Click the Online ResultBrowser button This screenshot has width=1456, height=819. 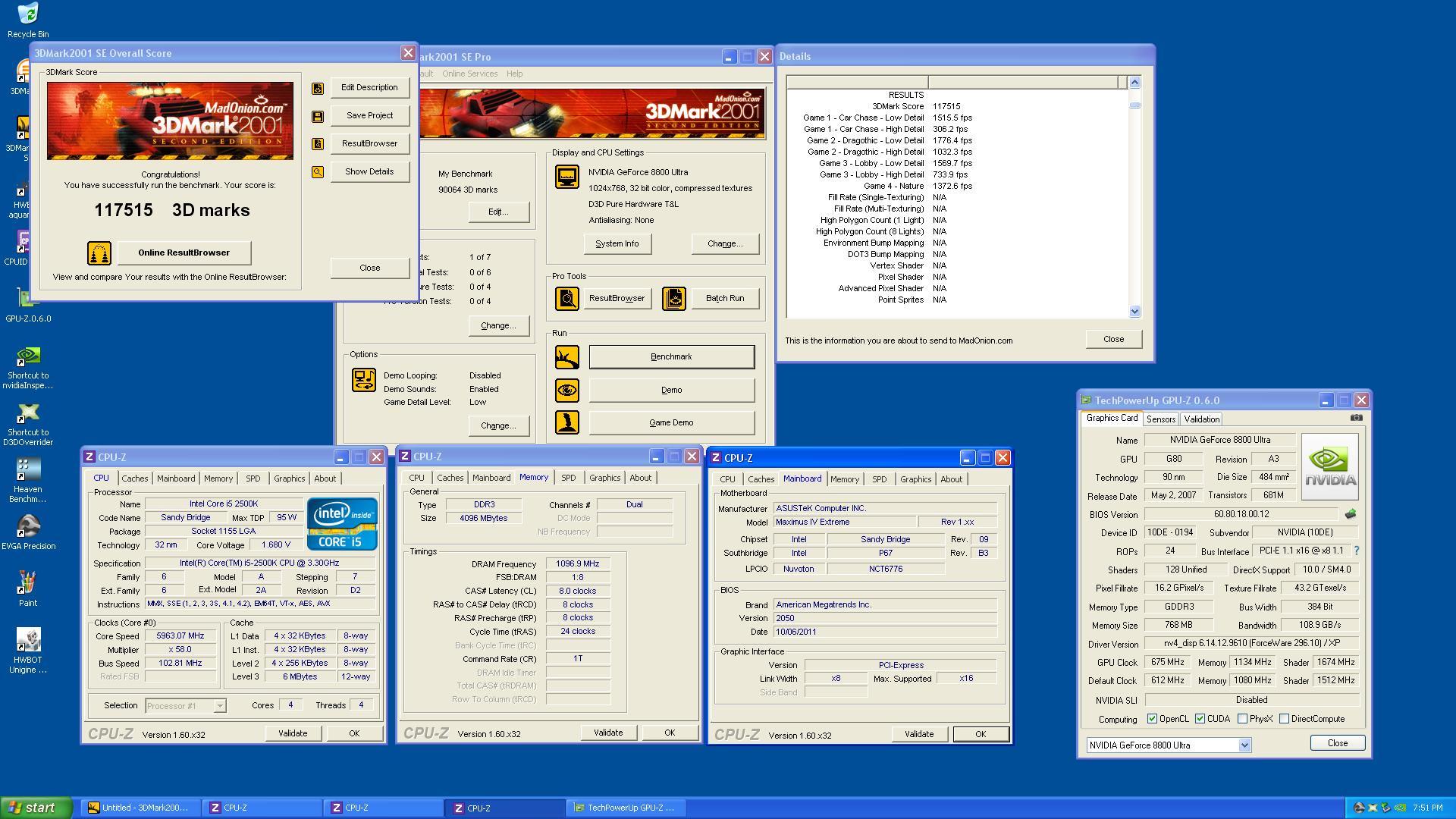click(184, 253)
